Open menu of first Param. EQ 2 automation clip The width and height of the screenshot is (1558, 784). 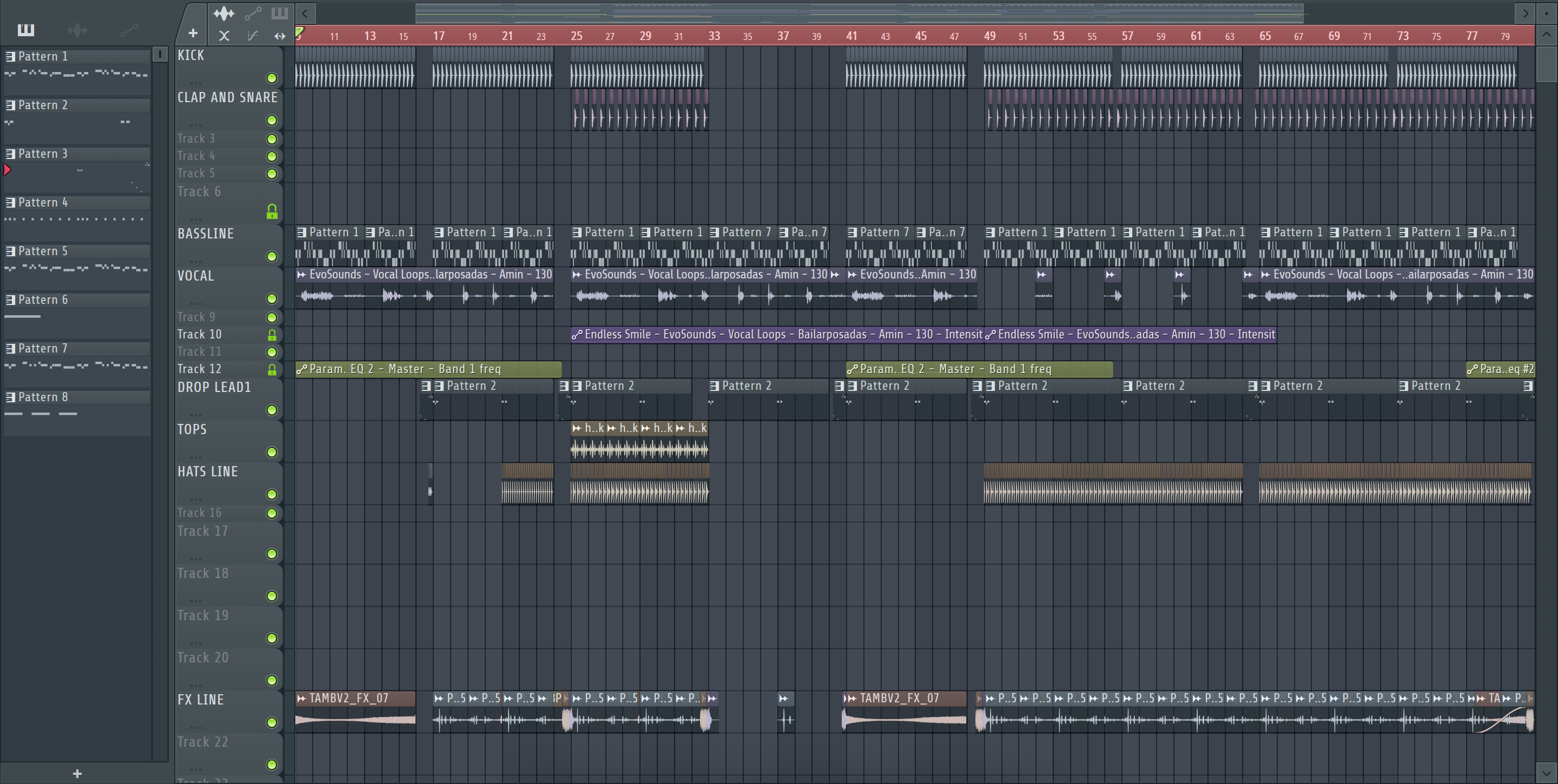click(x=301, y=369)
